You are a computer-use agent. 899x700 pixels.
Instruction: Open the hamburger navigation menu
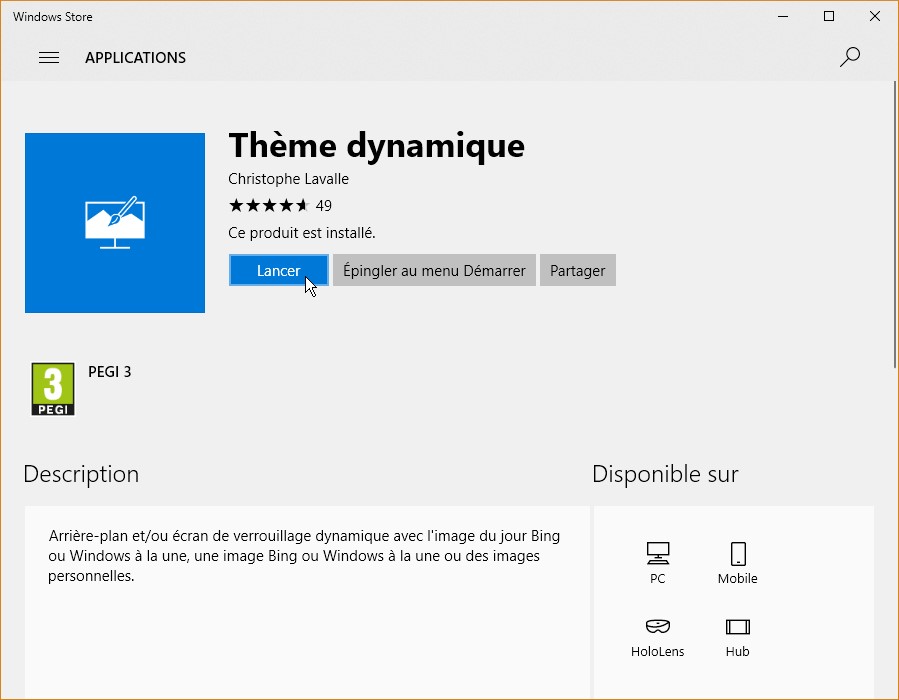click(x=49, y=58)
